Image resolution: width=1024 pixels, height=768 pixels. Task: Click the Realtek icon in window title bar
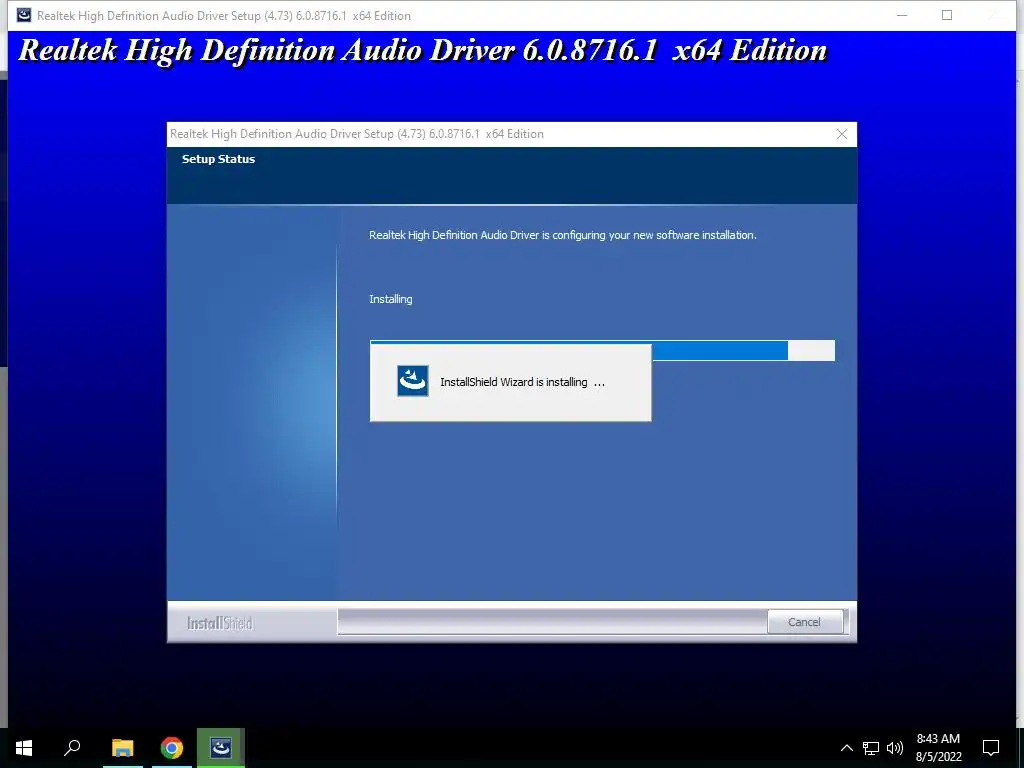tap(24, 15)
